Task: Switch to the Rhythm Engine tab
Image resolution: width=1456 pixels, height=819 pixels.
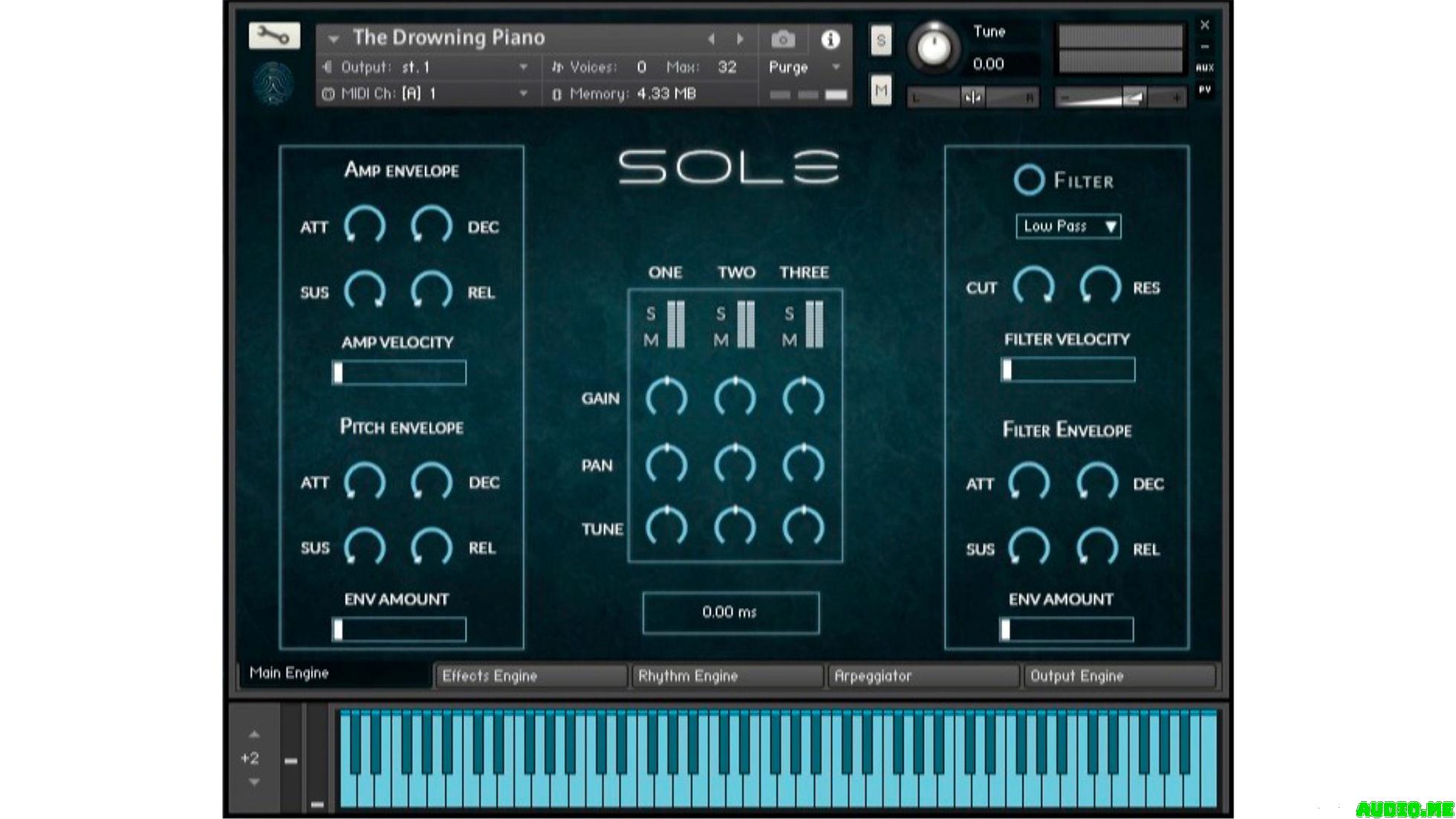Action: (727, 676)
